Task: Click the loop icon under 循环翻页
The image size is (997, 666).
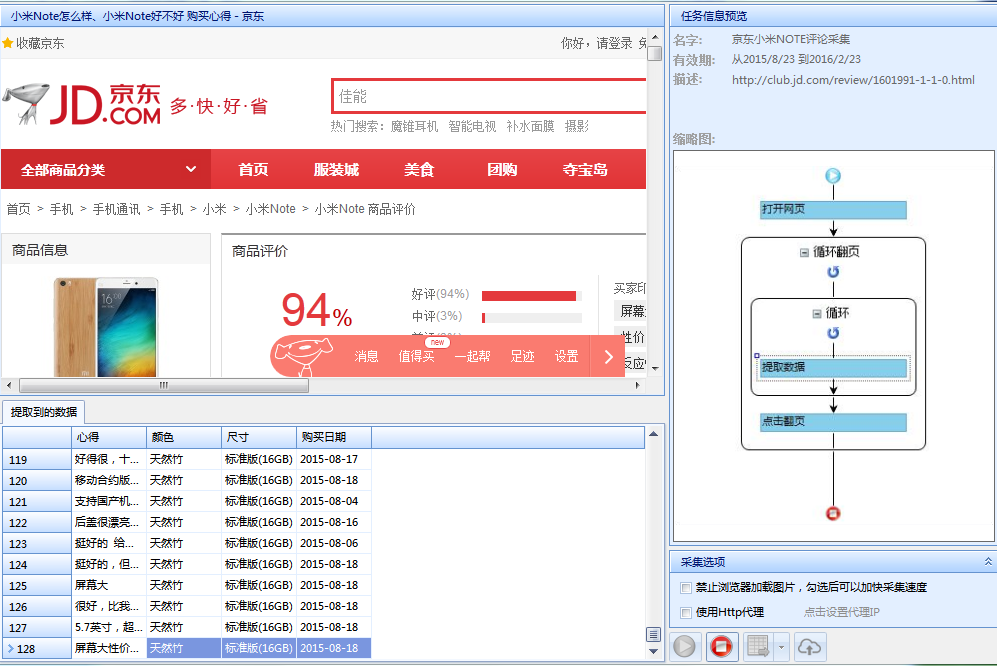Action: pyautogui.click(x=833, y=272)
